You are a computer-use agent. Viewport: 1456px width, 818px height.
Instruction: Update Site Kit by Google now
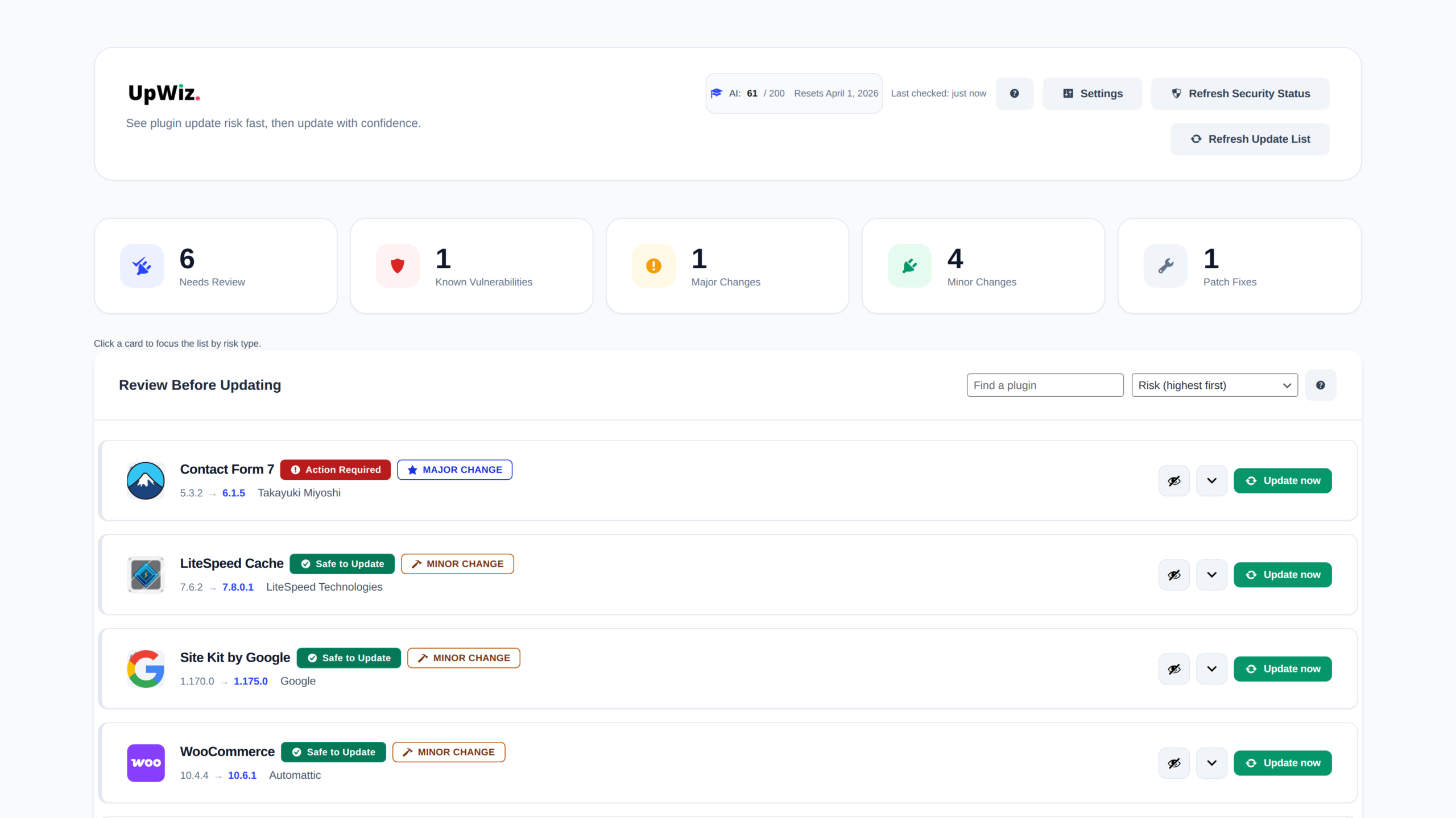pyautogui.click(x=1283, y=669)
